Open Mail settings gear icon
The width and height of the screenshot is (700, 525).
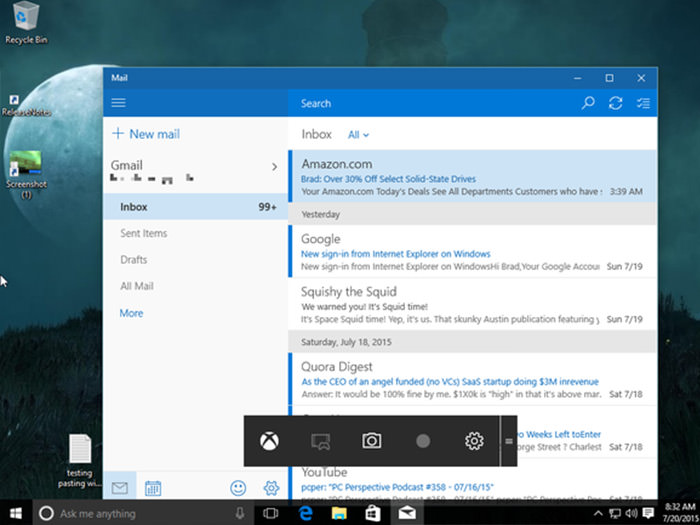[270, 488]
